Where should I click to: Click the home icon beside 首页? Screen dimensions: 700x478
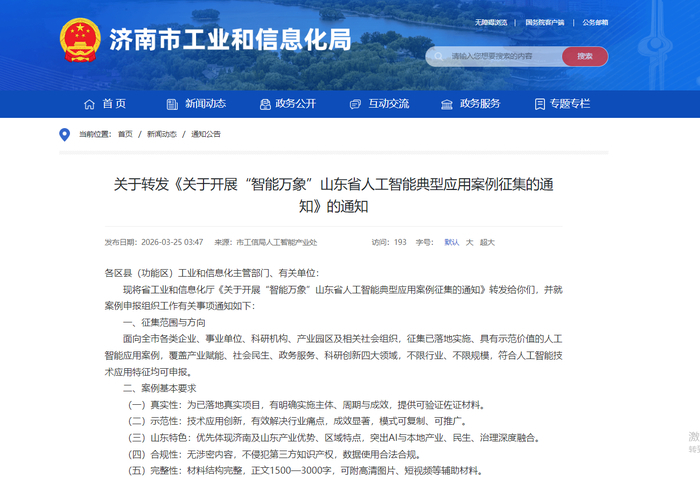point(86,104)
